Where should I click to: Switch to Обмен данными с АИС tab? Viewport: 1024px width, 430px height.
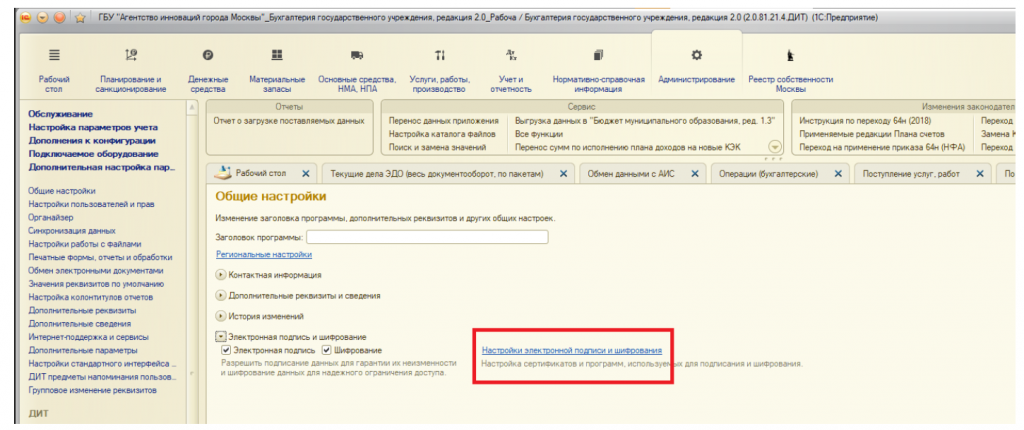pos(630,174)
